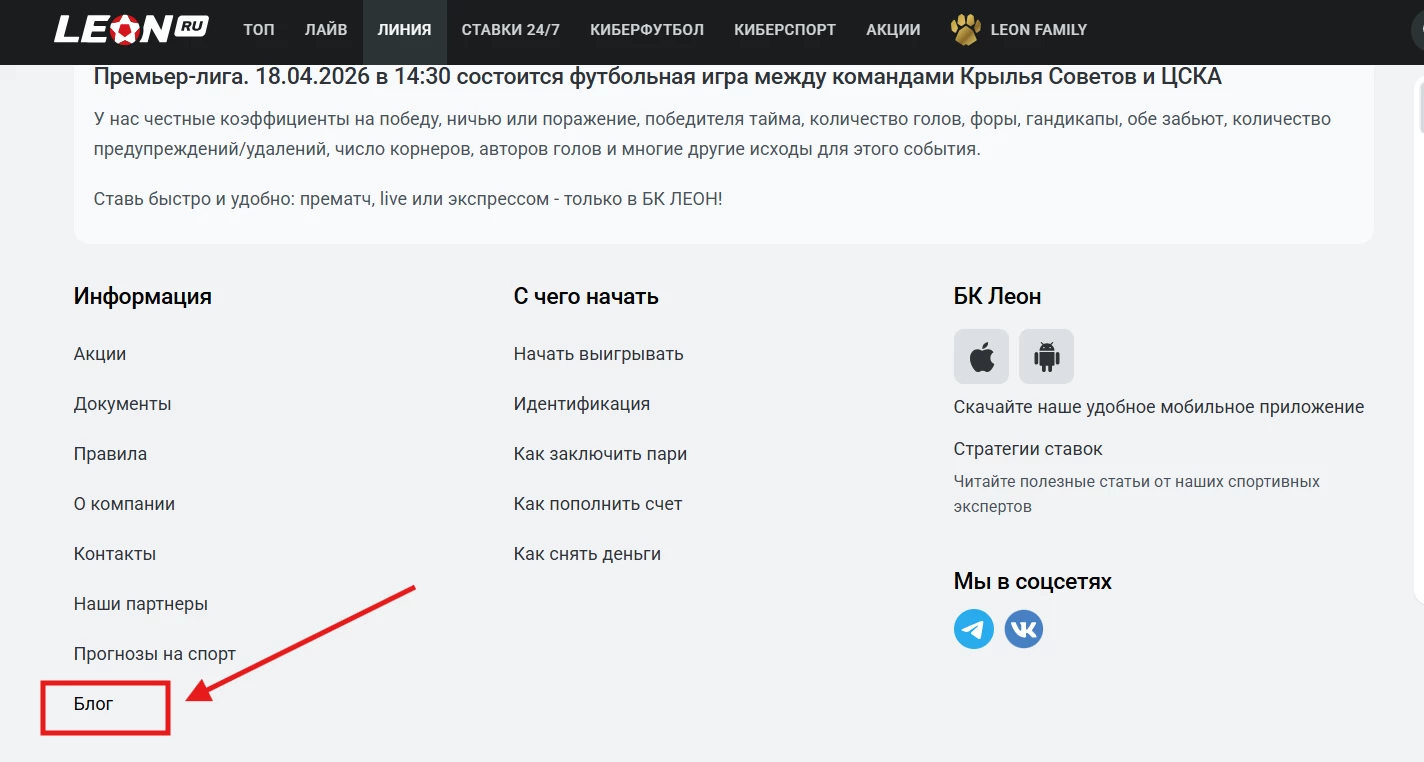Image resolution: width=1424 pixels, height=762 pixels.
Task: Open Прогнозы на спорт link
Action: click(x=155, y=654)
